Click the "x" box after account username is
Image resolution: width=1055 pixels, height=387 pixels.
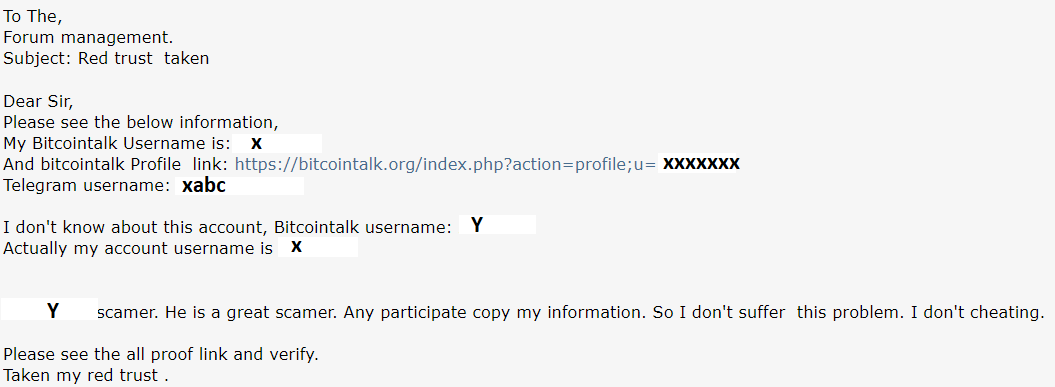coord(318,247)
